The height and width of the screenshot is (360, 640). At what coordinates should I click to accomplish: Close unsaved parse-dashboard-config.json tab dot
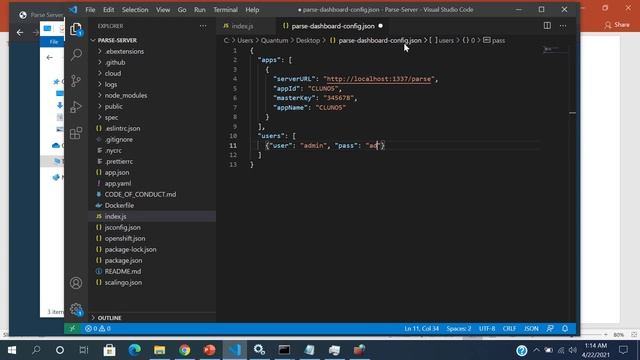pyautogui.click(x=380, y=26)
